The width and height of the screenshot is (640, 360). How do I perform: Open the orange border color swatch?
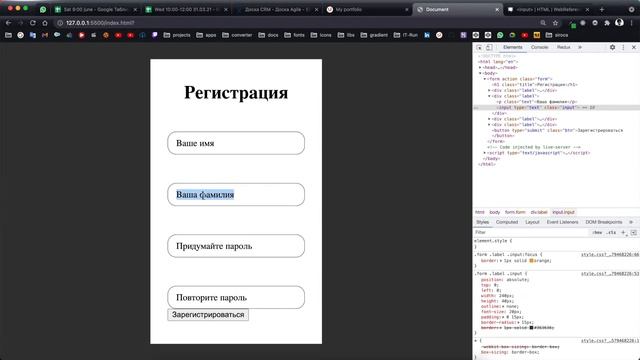(x=531, y=260)
